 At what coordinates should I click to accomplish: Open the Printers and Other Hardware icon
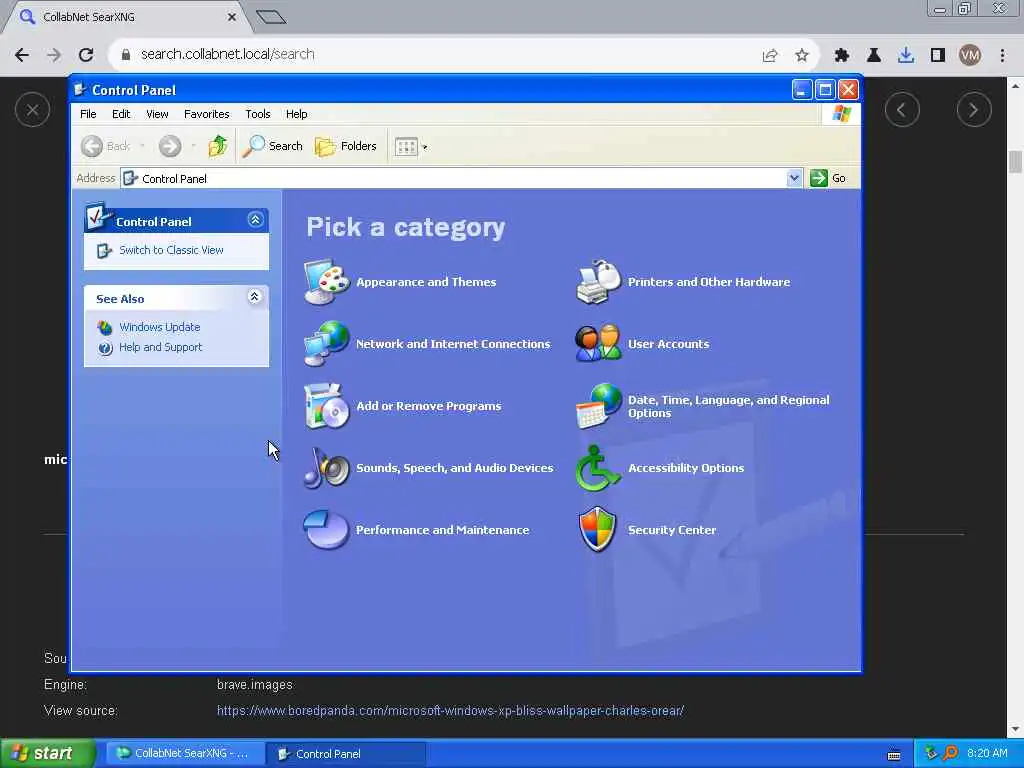click(x=598, y=281)
